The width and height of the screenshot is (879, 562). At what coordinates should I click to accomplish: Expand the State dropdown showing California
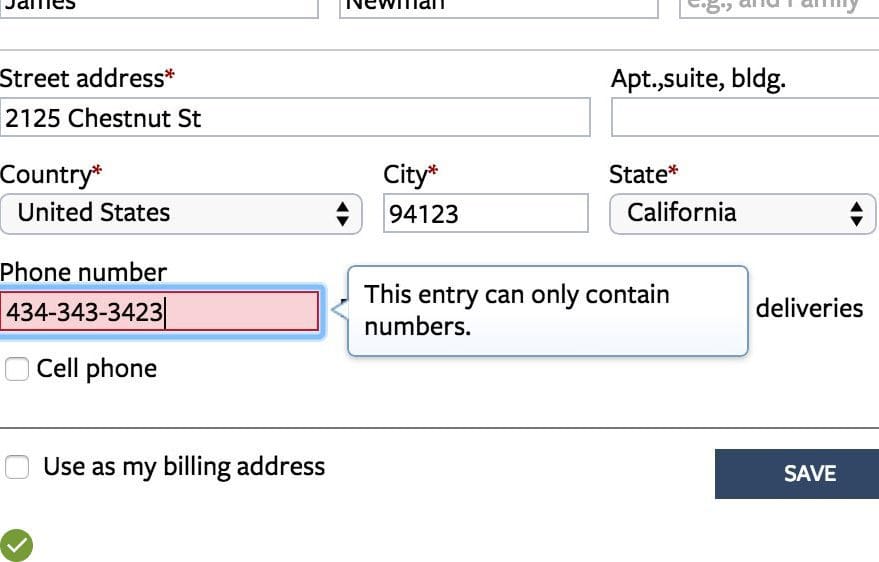[x=742, y=213]
